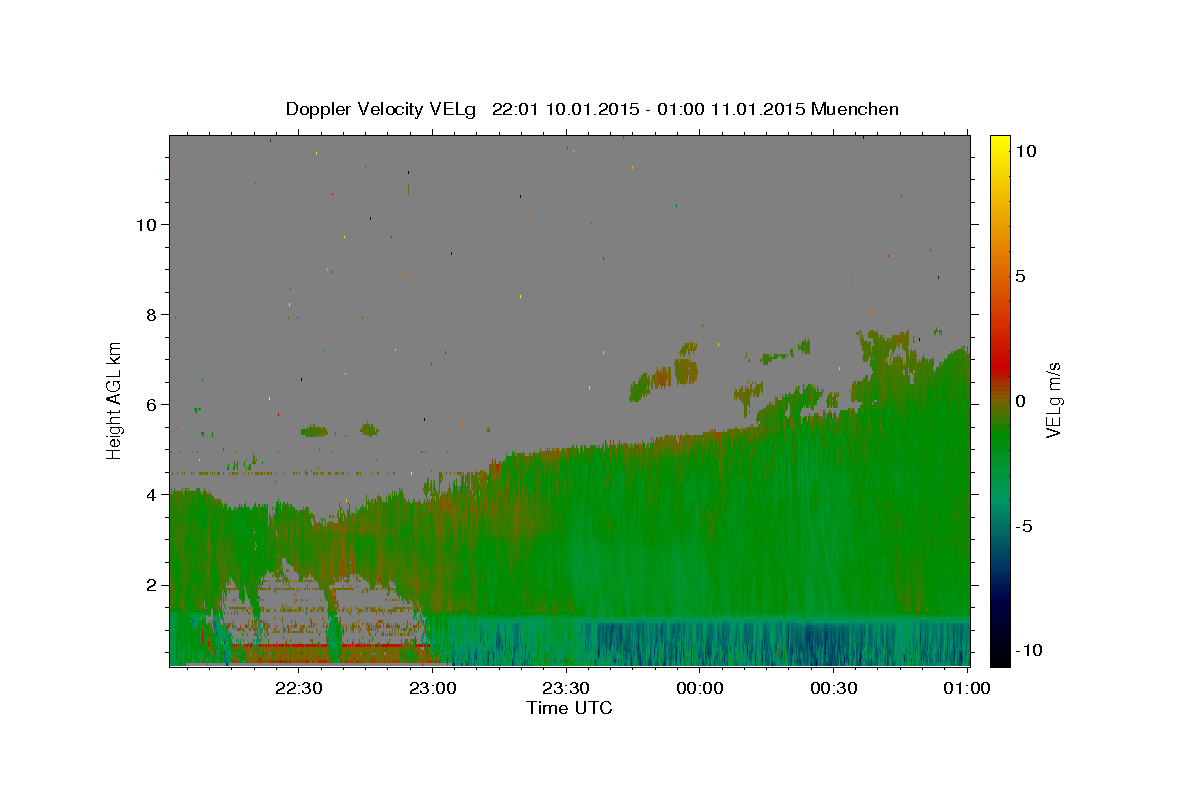This screenshot has height=800, width=1200.
Task: Click the 'VELg m/s' colorbar label
Action: pos(1053,400)
